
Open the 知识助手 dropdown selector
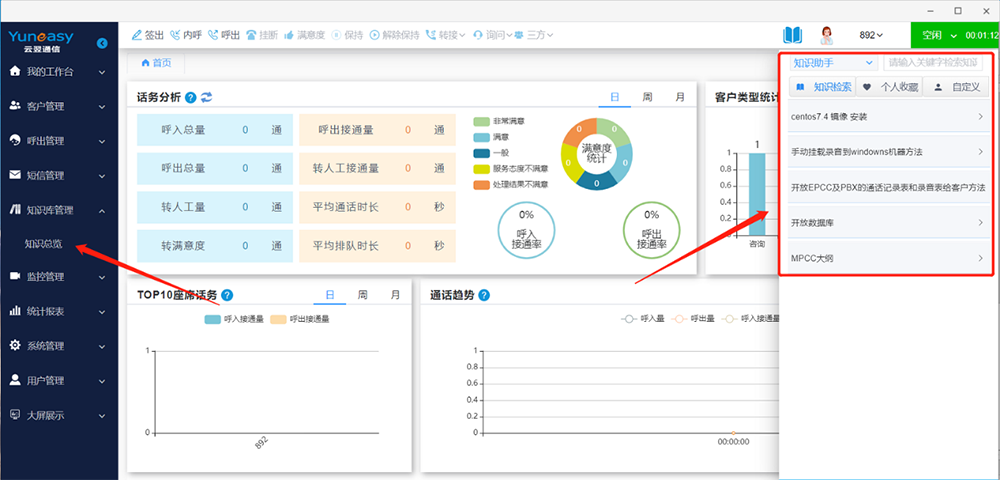tap(832, 63)
